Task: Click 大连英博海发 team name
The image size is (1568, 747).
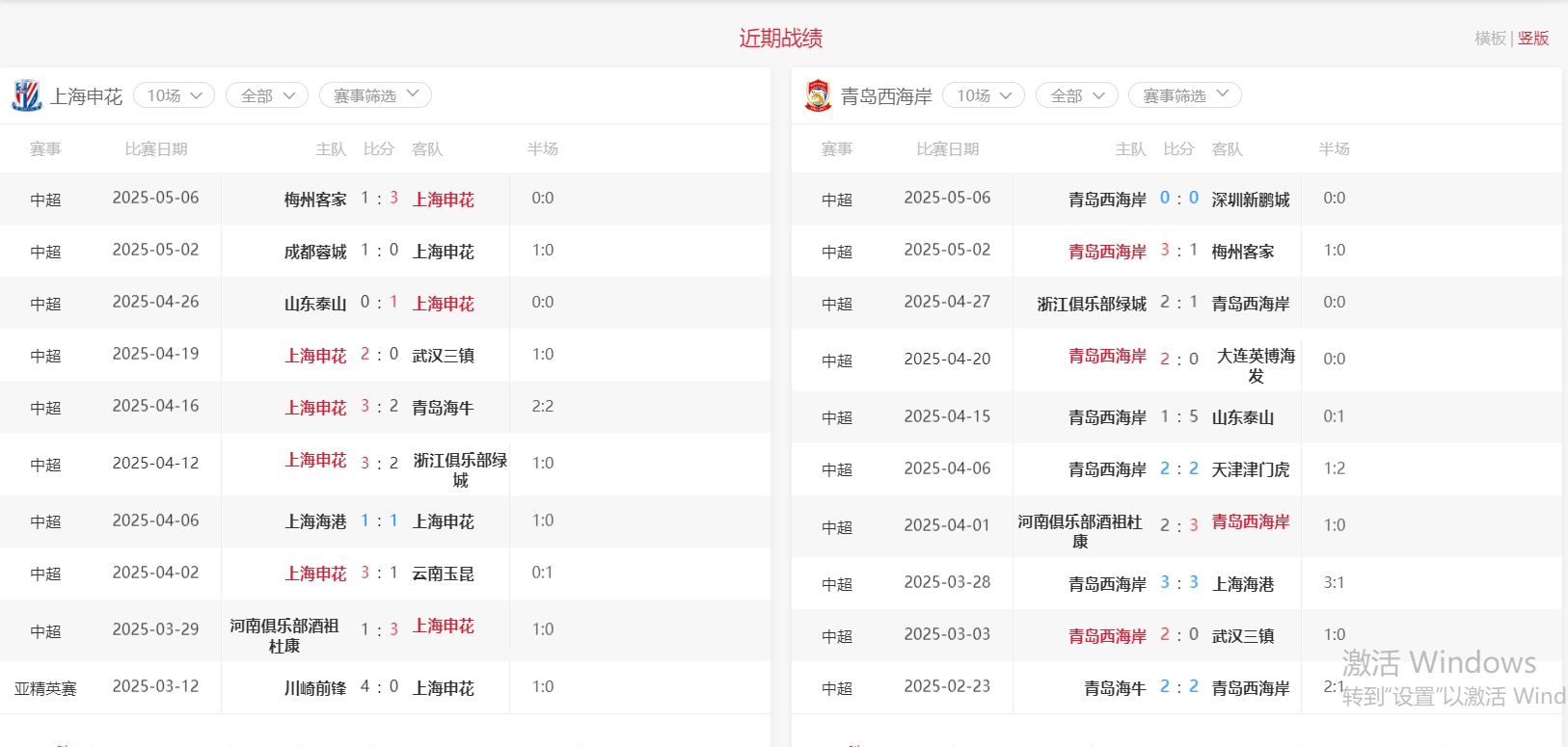Action: click(x=1256, y=365)
